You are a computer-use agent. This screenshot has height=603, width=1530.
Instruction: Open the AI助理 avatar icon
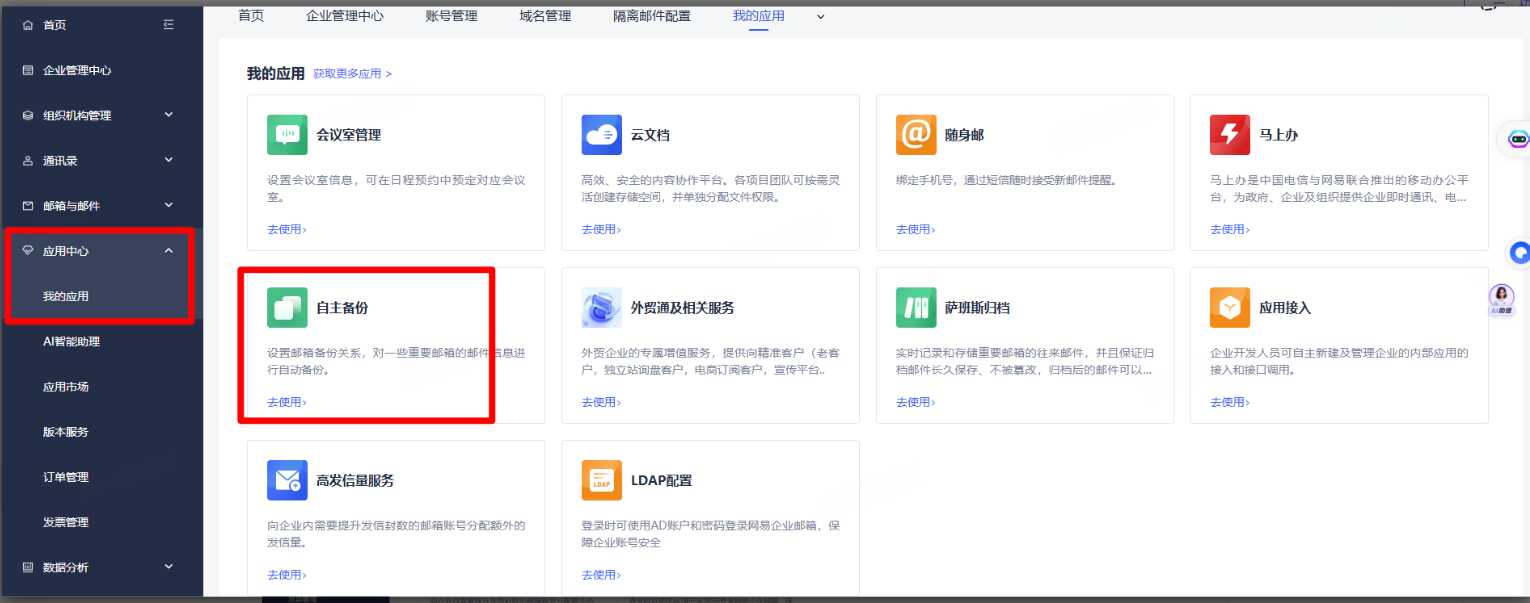(1502, 299)
